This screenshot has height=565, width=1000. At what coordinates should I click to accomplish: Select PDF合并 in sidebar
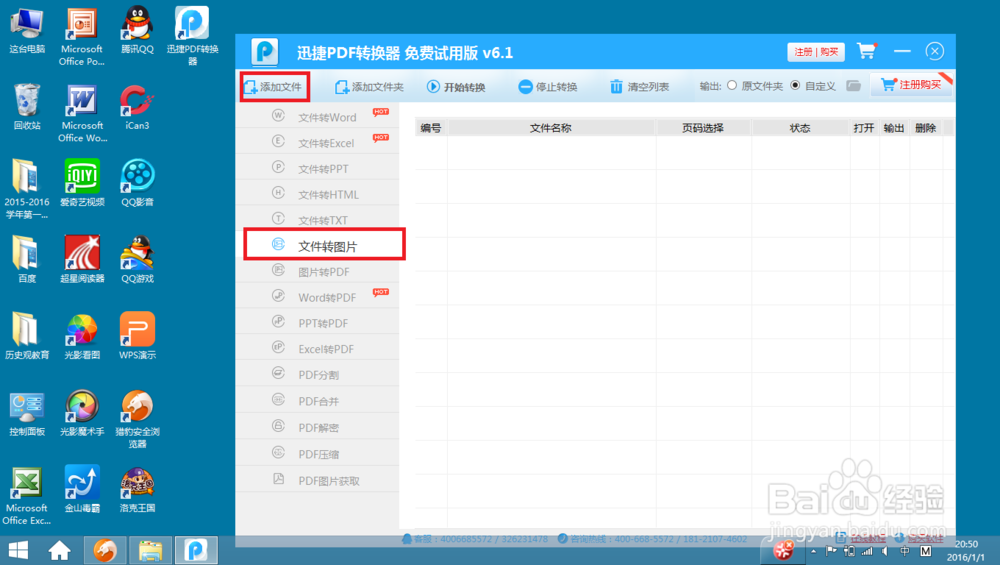tap(318, 401)
